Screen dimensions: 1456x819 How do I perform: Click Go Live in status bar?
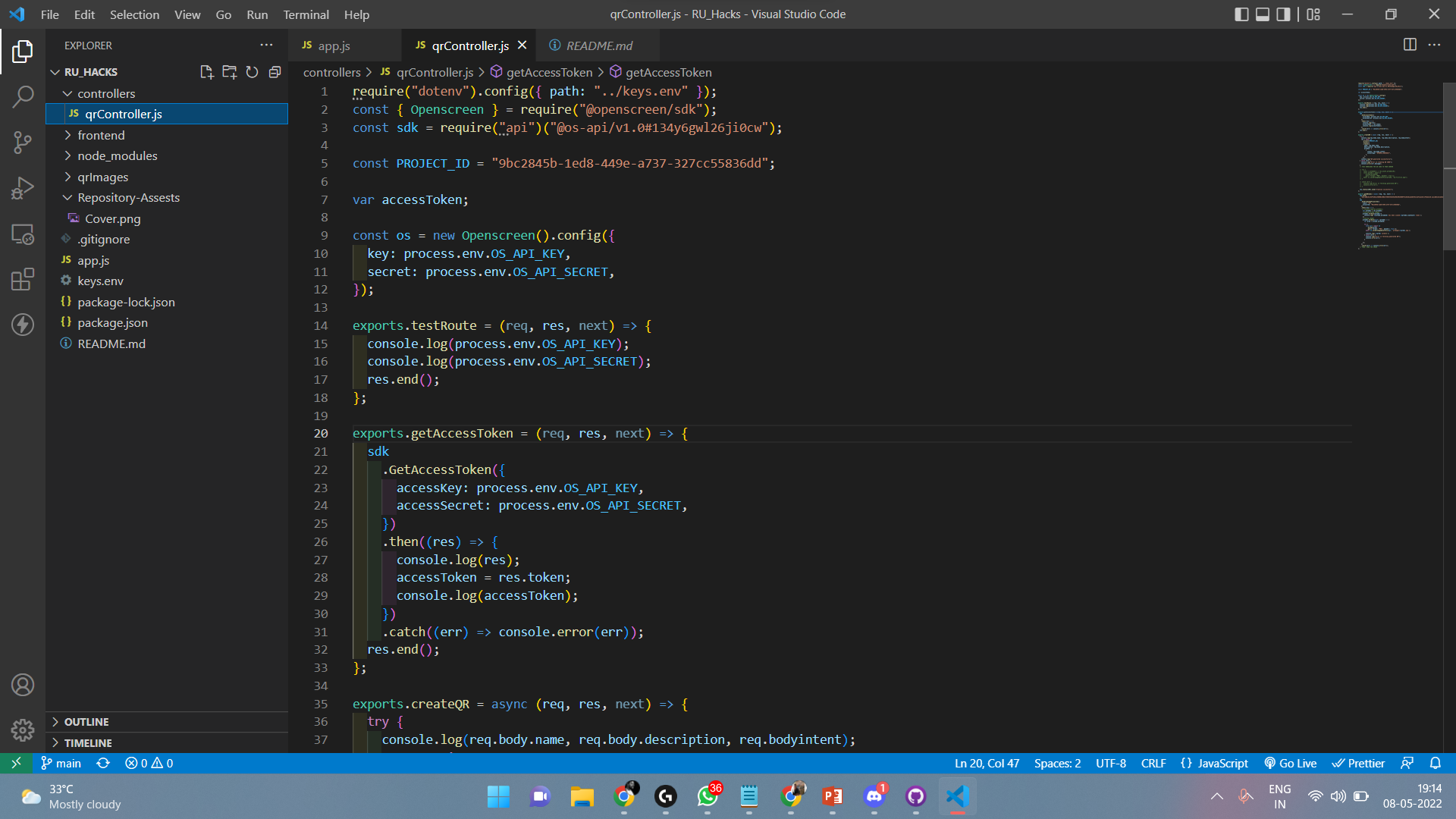(x=1291, y=763)
